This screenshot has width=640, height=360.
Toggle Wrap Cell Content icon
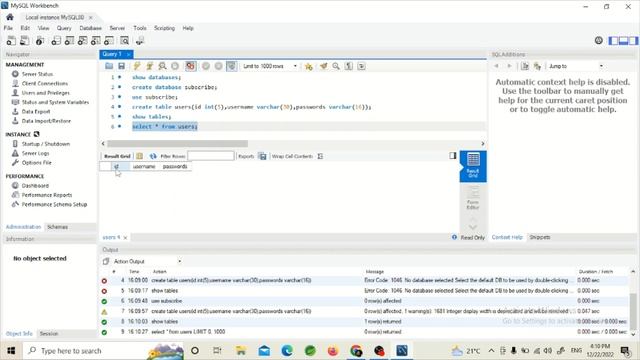pyautogui.click(x=320, y=156)
